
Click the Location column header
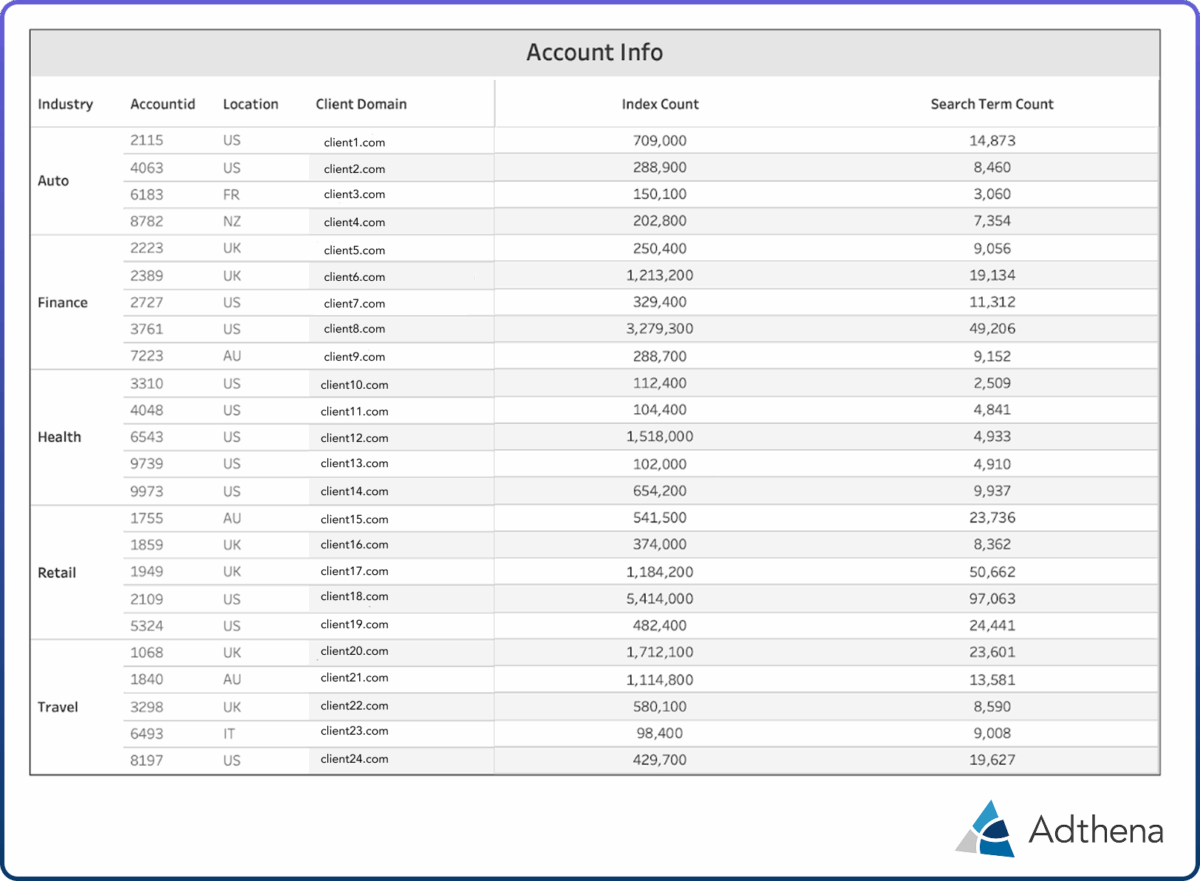point(250,104)
